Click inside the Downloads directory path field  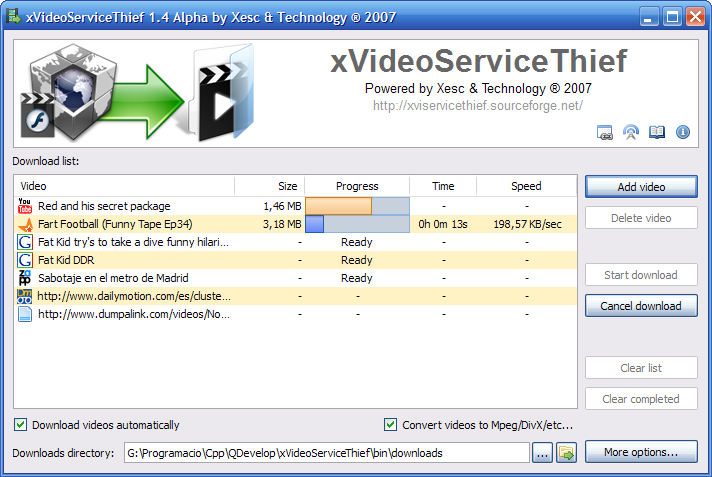tap(326, 452)
